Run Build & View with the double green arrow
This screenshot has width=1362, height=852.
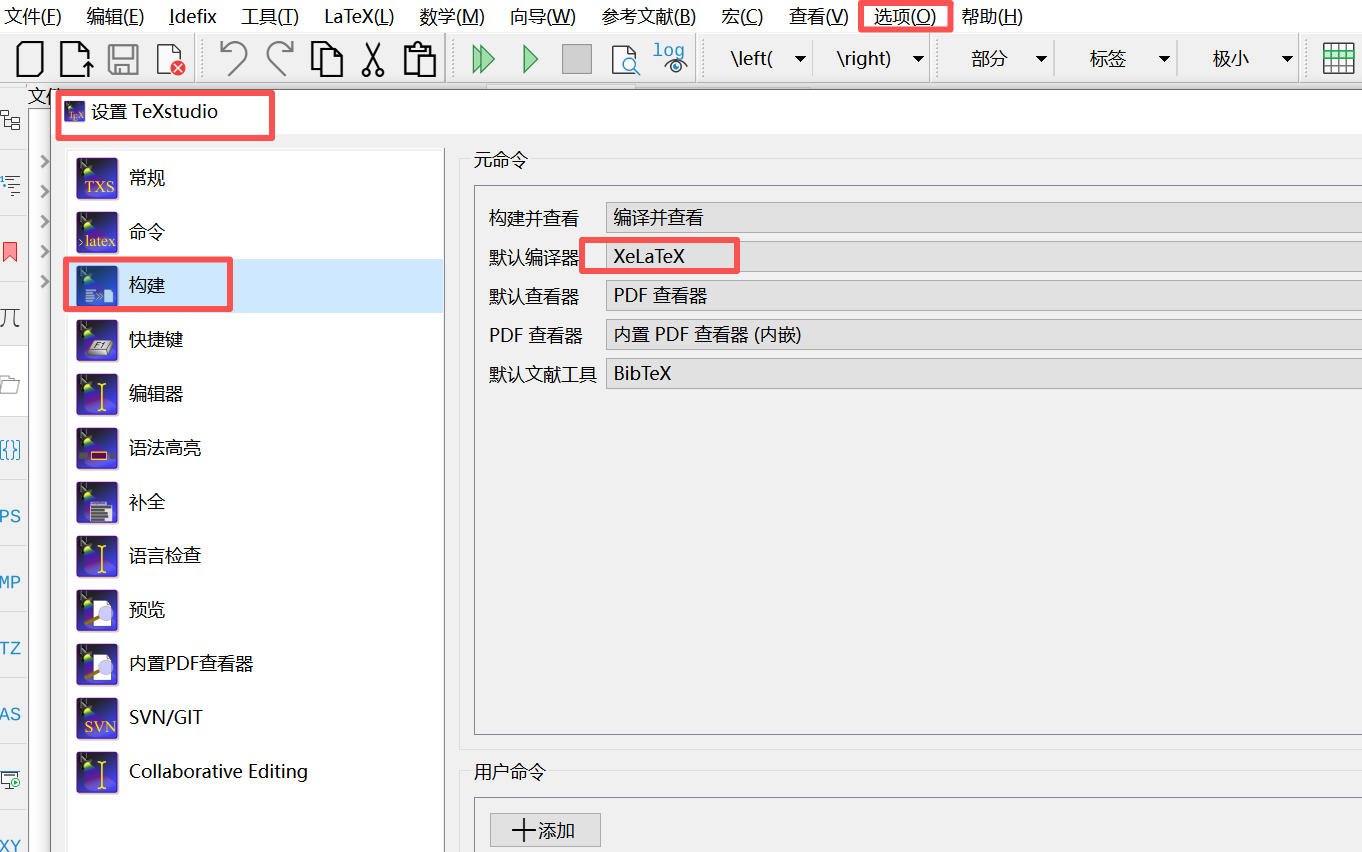click(483, 59)
